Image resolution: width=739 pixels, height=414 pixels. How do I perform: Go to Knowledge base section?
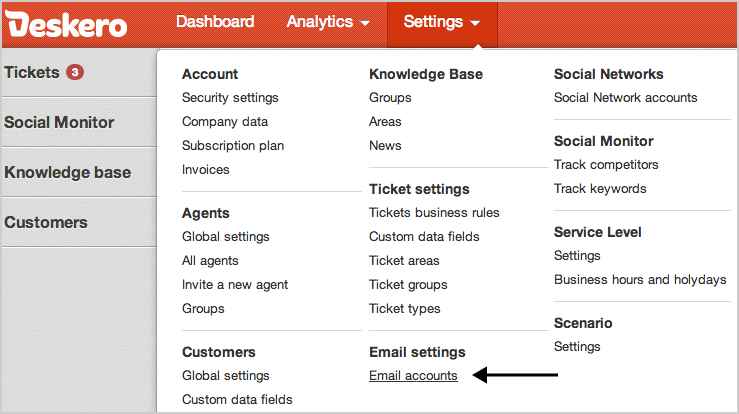(67, 172)
